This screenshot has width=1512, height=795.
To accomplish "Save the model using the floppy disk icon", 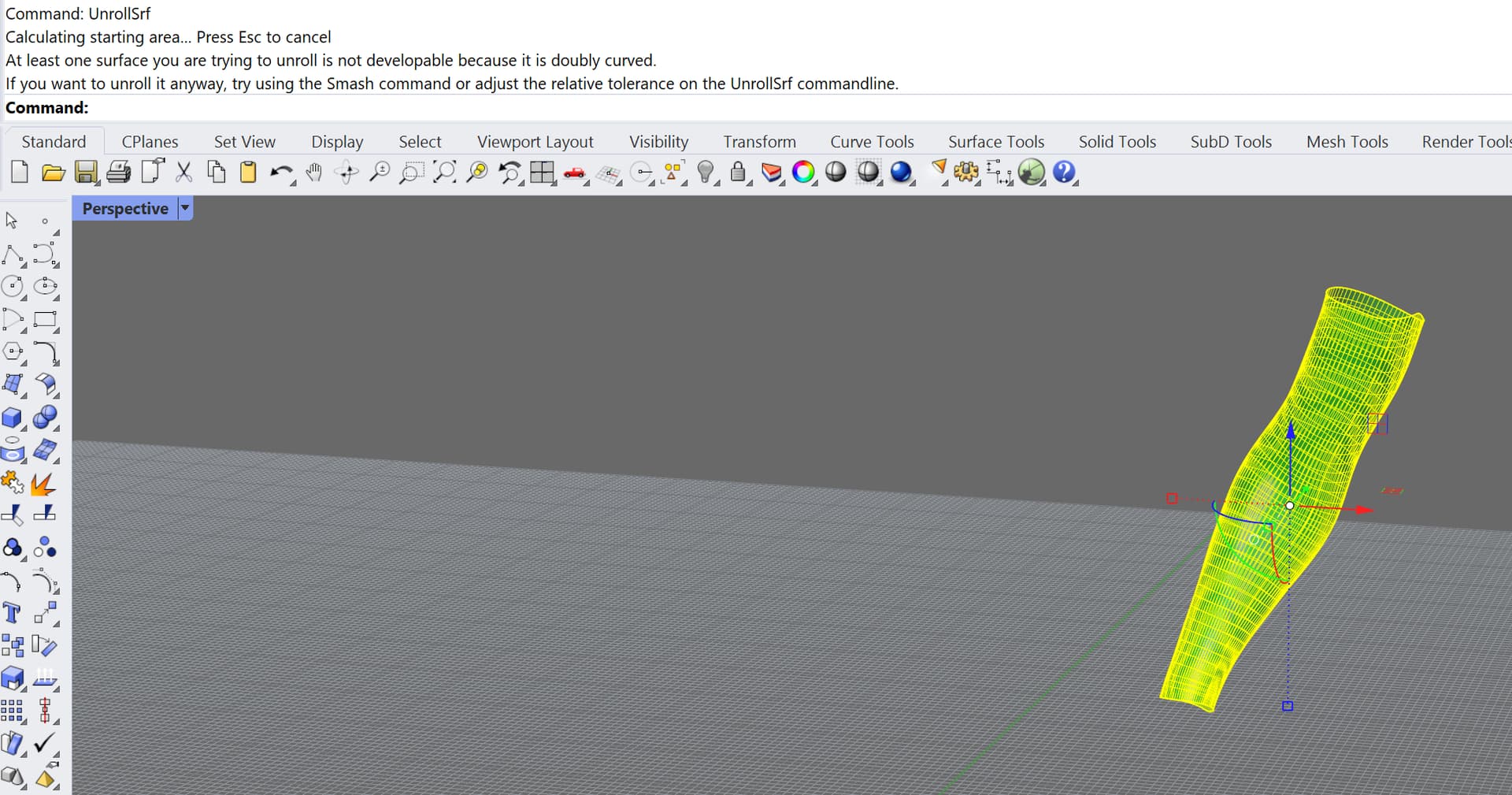I will click(86, 173).
